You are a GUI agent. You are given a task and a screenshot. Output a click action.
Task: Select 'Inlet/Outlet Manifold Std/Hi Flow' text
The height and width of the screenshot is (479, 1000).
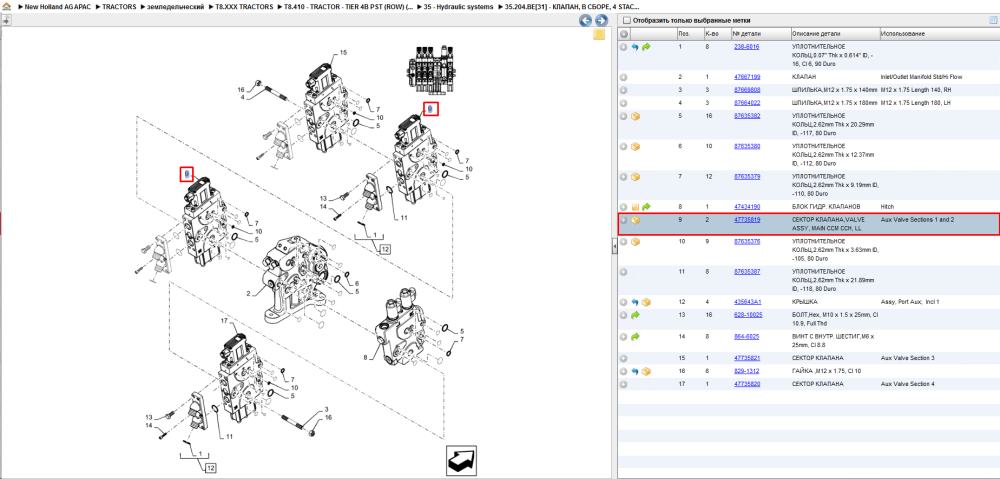922,77
